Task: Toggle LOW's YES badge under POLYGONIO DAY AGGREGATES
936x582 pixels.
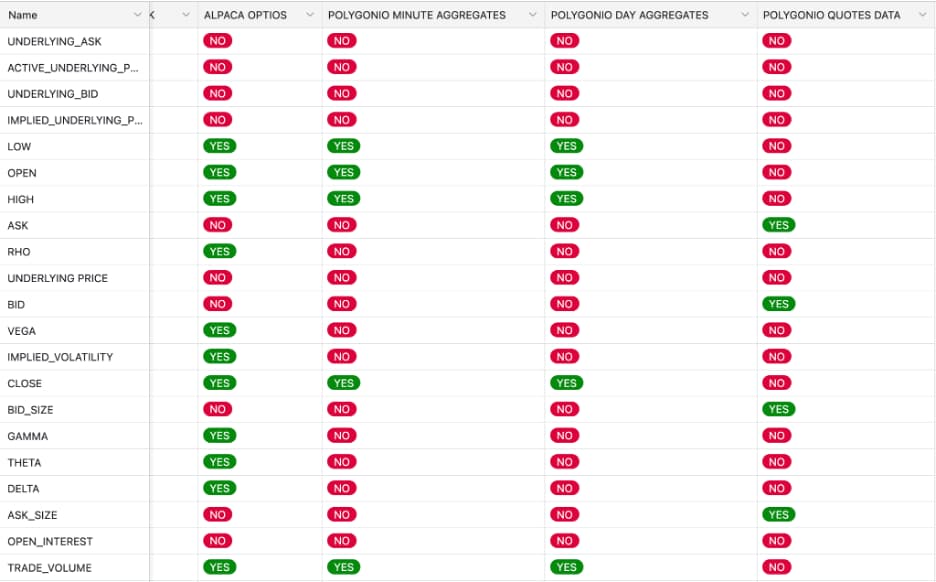Action: coord(566,146)
